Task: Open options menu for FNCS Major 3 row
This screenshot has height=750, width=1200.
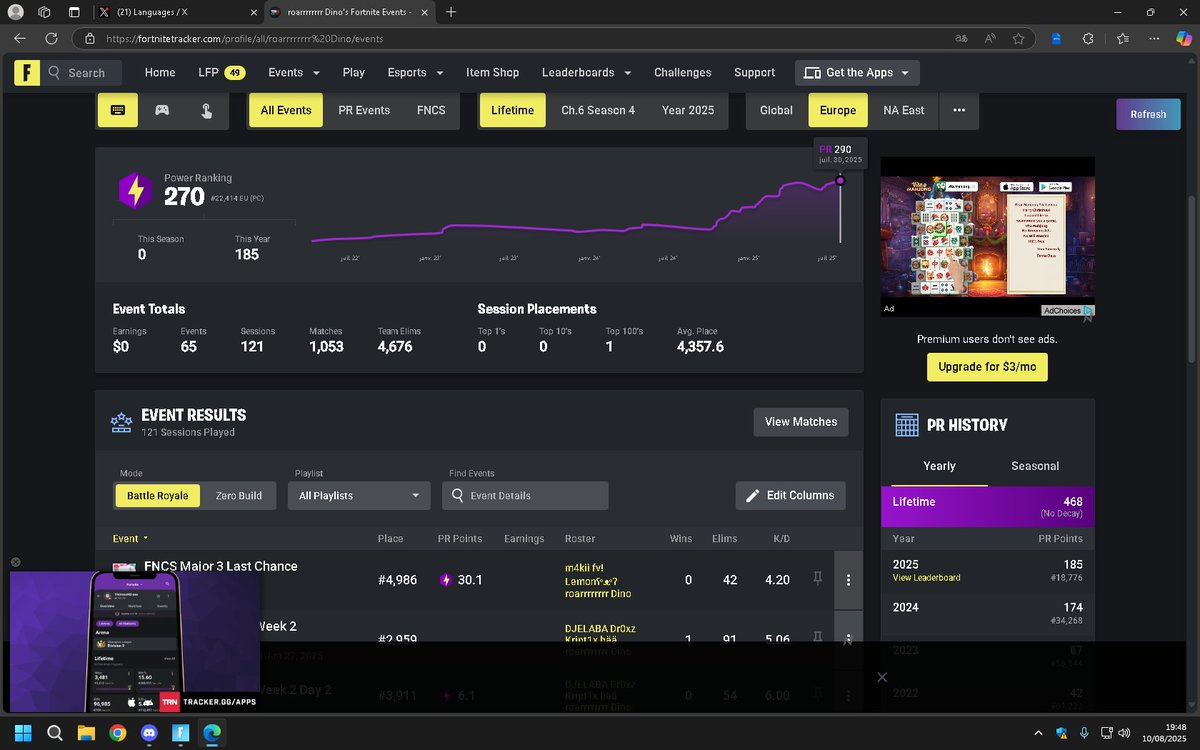Action: [848, 580]
